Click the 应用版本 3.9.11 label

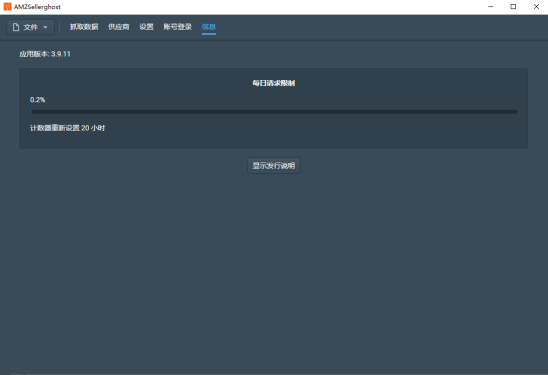pos(45,54)
